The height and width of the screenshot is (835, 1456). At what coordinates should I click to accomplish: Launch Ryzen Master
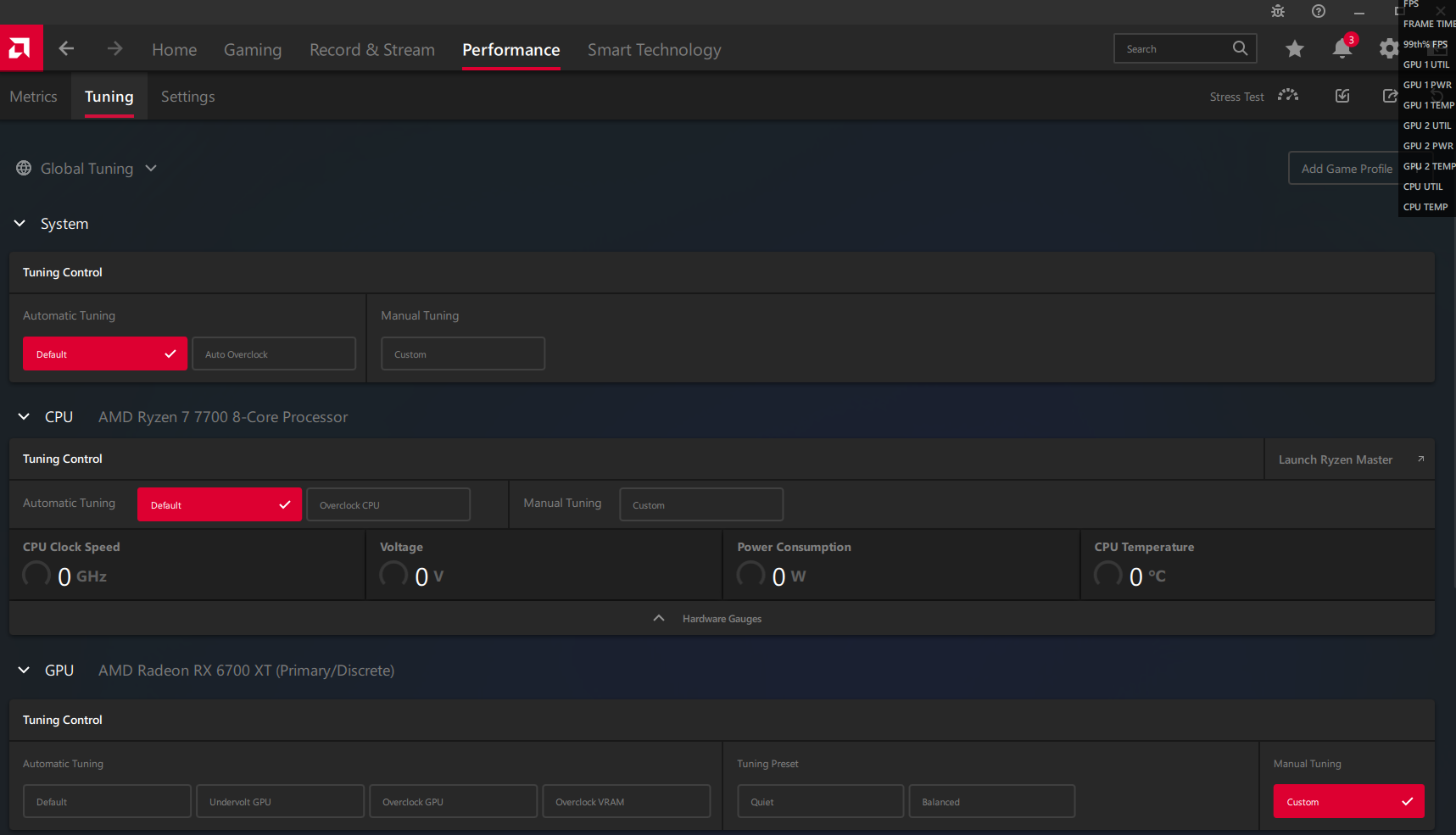1335,459
